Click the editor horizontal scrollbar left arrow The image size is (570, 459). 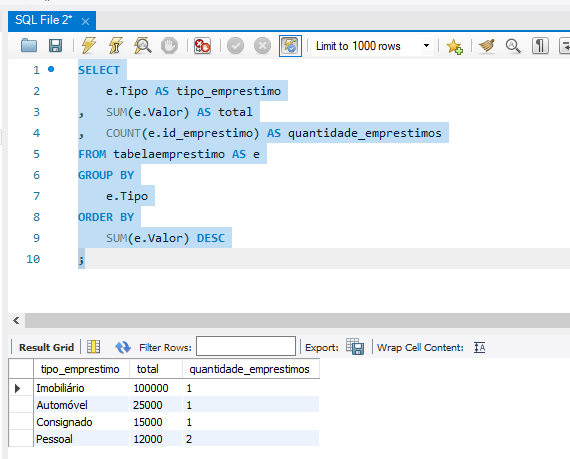pyautogui.click(x=16, y=321)
